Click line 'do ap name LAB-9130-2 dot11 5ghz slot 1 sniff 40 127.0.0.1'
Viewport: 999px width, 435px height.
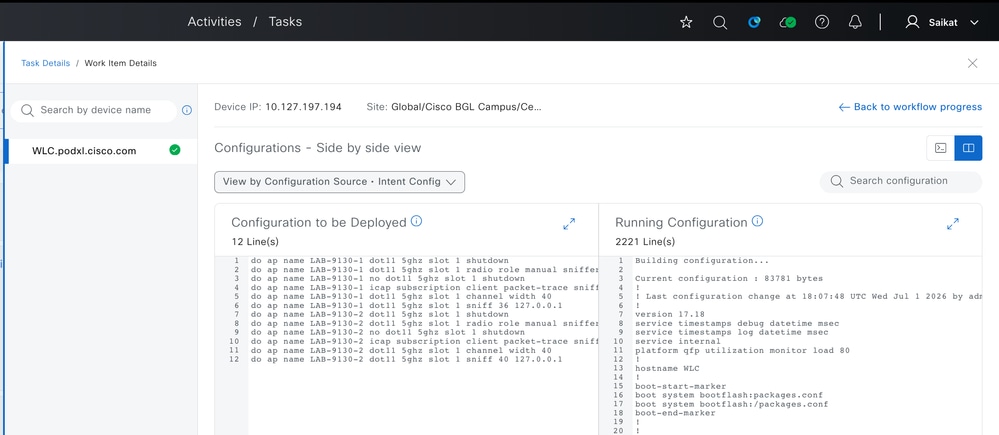coord(406,360)
